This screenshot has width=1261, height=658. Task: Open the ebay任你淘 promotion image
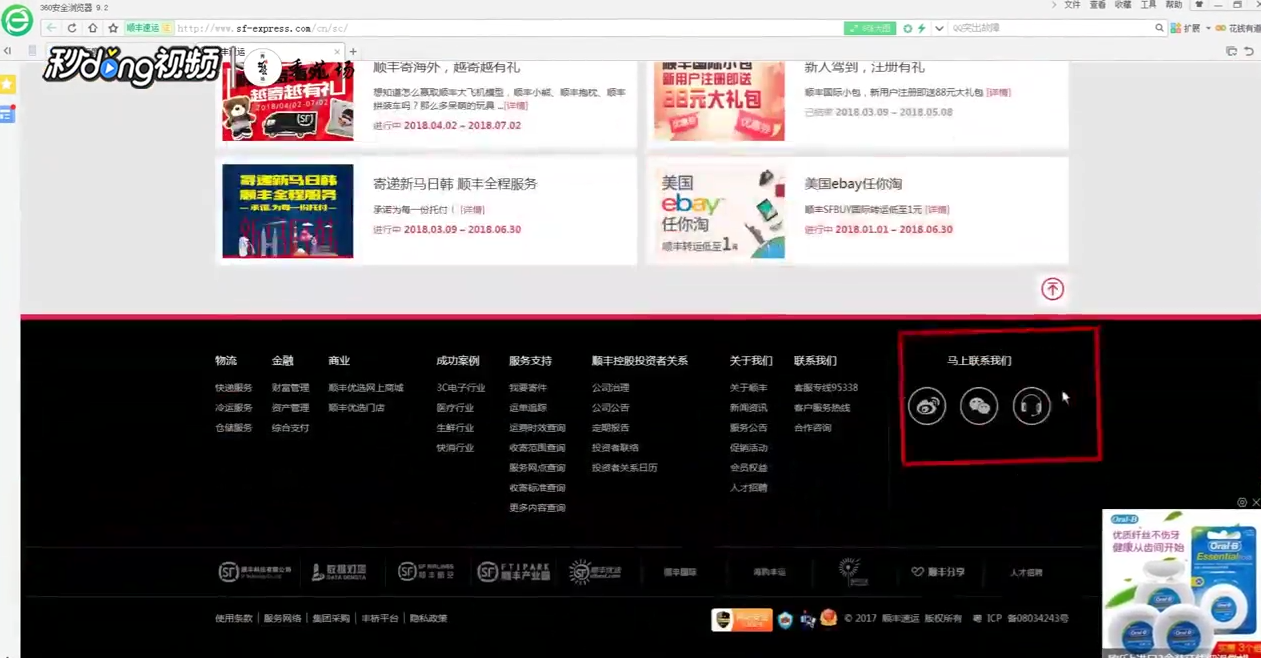tap(719, 211)
